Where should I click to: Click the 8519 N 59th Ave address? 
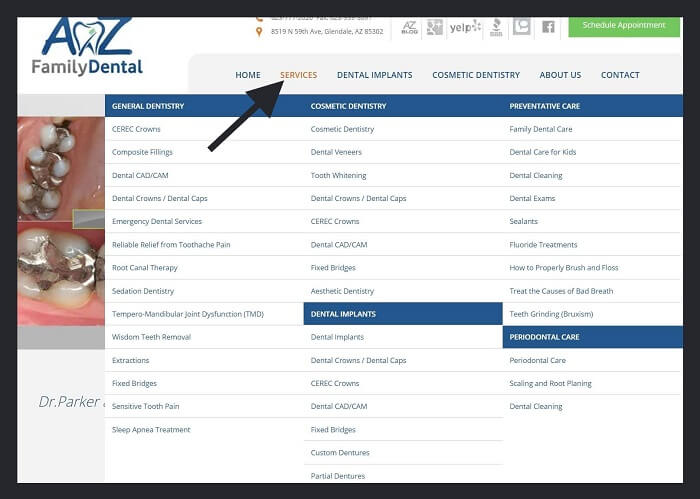click(x=327, y=32)
